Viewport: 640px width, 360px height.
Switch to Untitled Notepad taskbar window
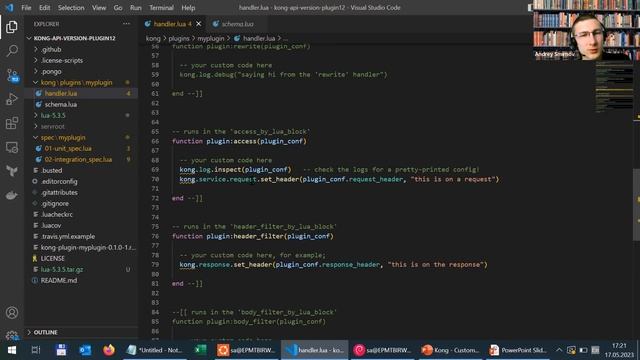(156, 350)
